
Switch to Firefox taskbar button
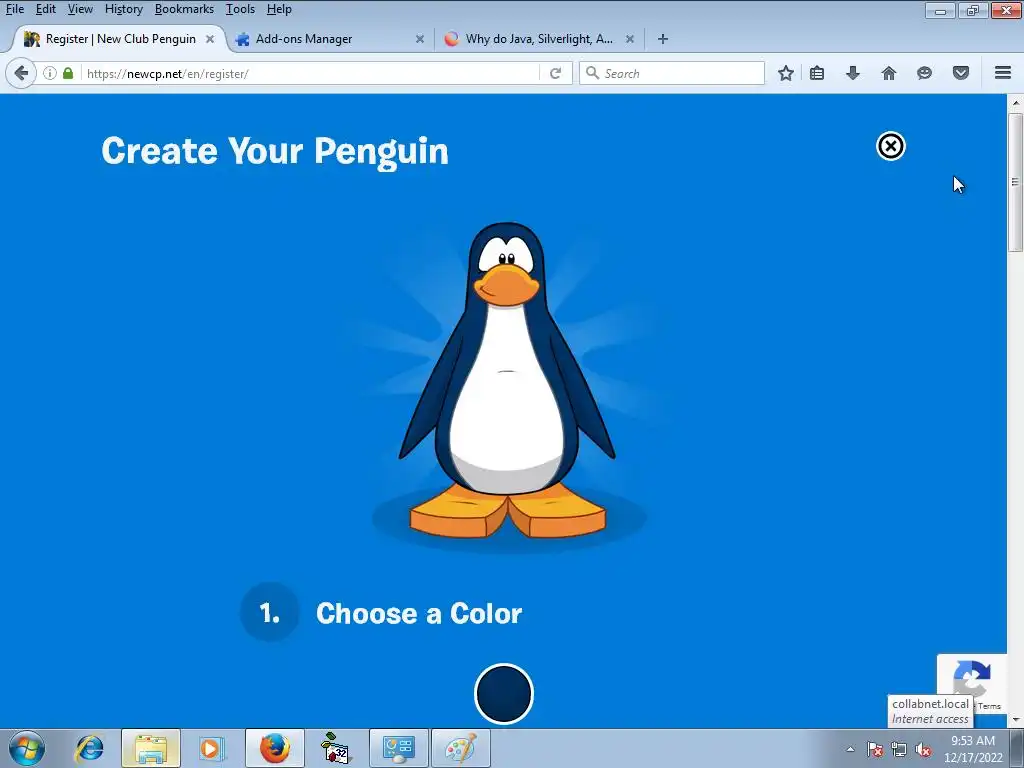coord(275,748)
